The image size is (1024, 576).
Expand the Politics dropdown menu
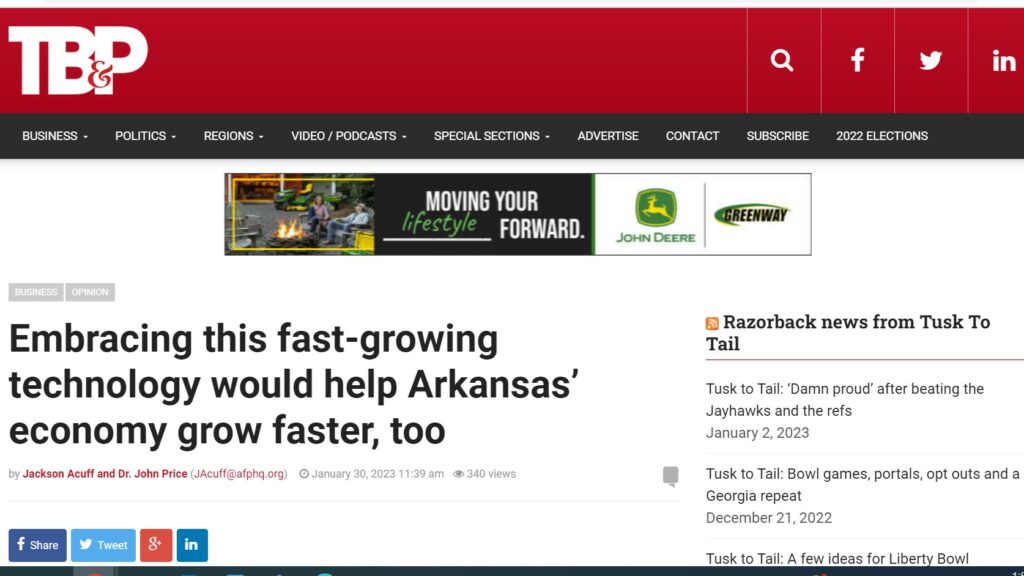[146, 136]
